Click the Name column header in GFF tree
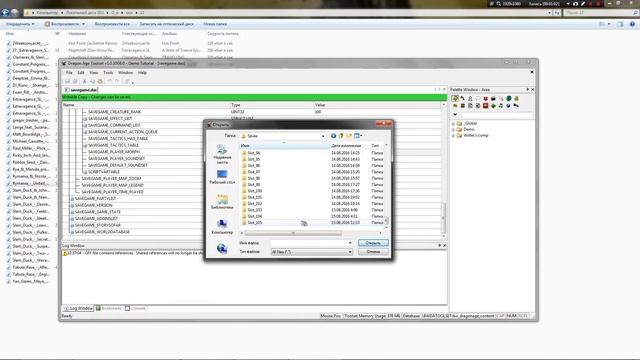Screen dimensions: 640x360 (146, 105)
